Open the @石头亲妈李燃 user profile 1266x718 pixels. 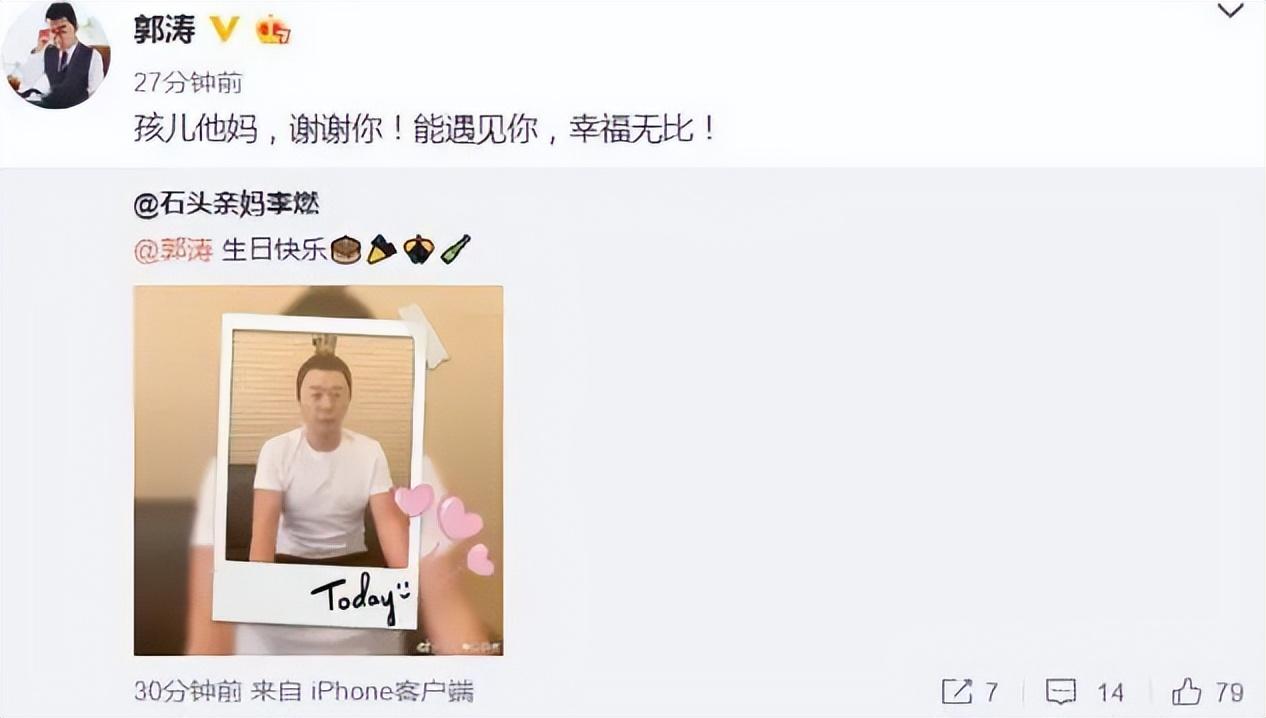227,205
